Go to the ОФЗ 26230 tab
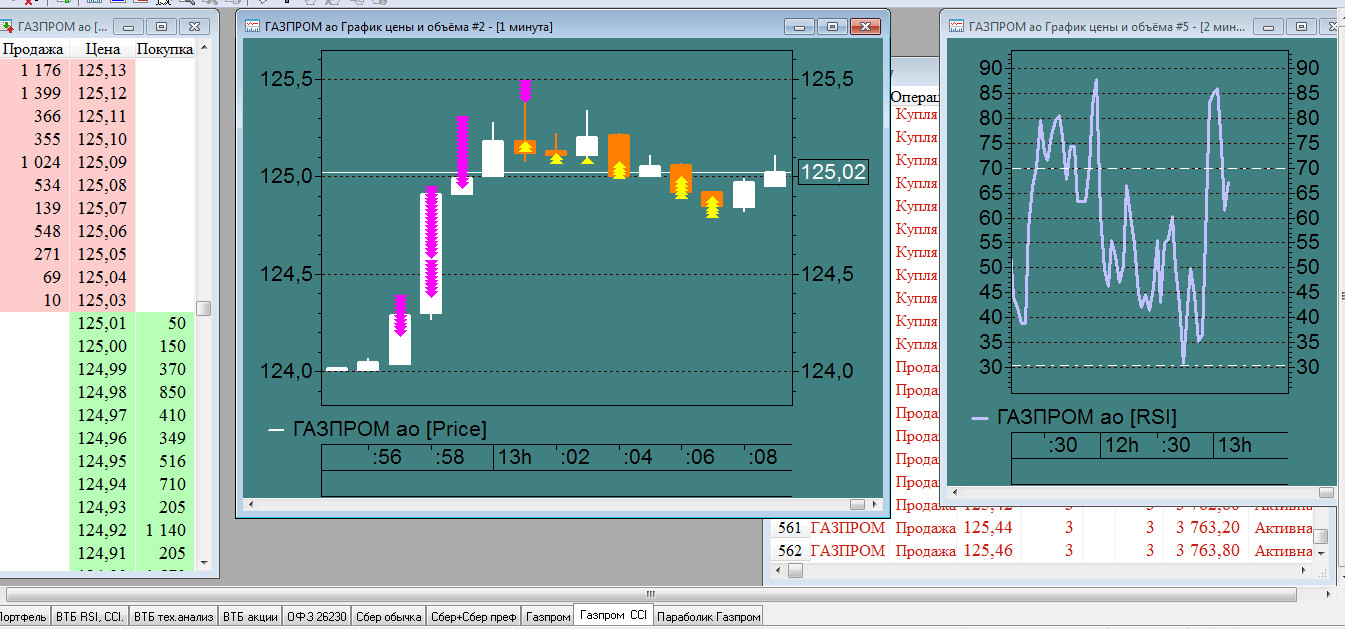Image resolution: width=1345 pixels, height=629 pixels. click(317, 616)
